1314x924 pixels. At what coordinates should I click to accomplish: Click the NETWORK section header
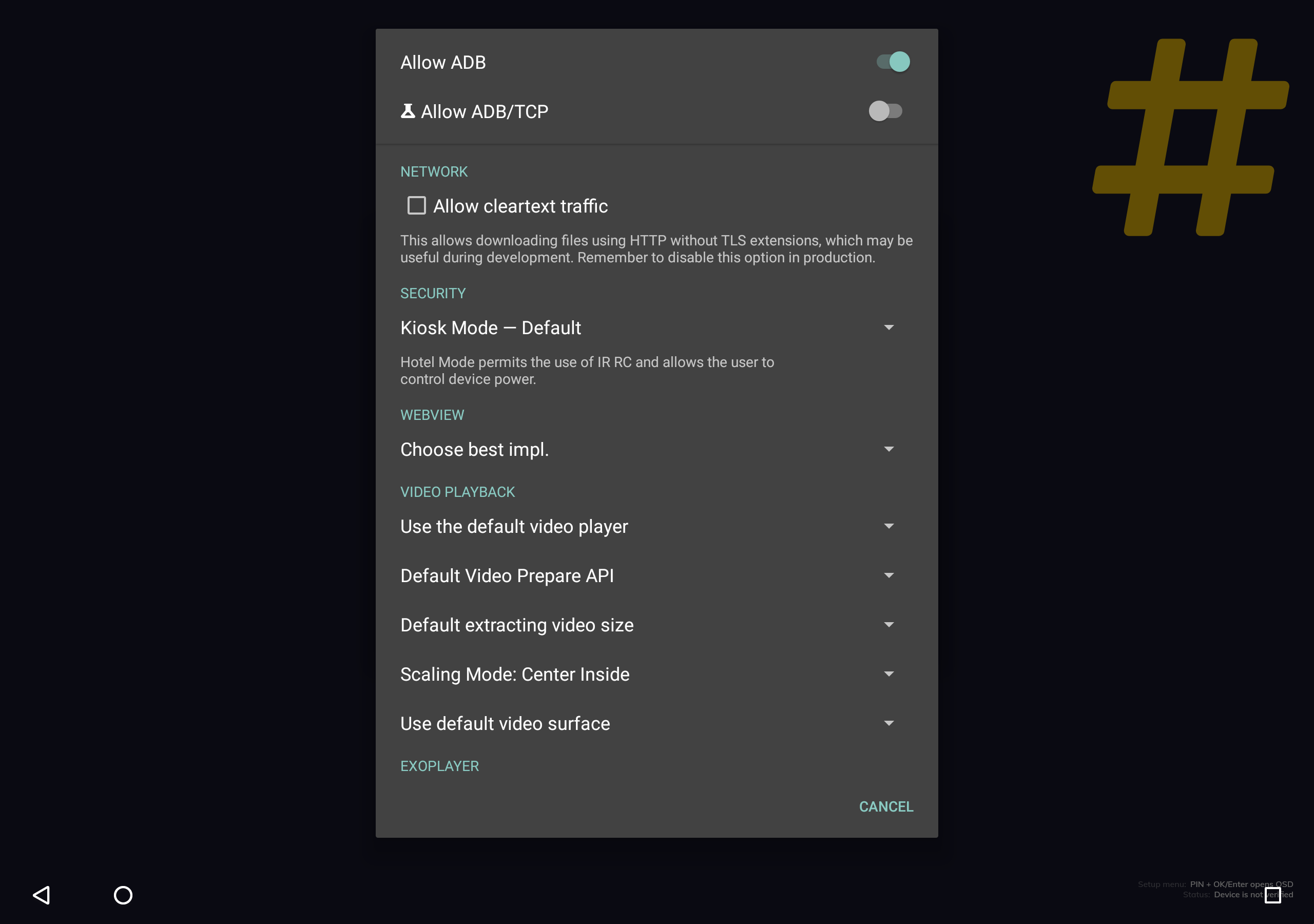click(434, 172)
